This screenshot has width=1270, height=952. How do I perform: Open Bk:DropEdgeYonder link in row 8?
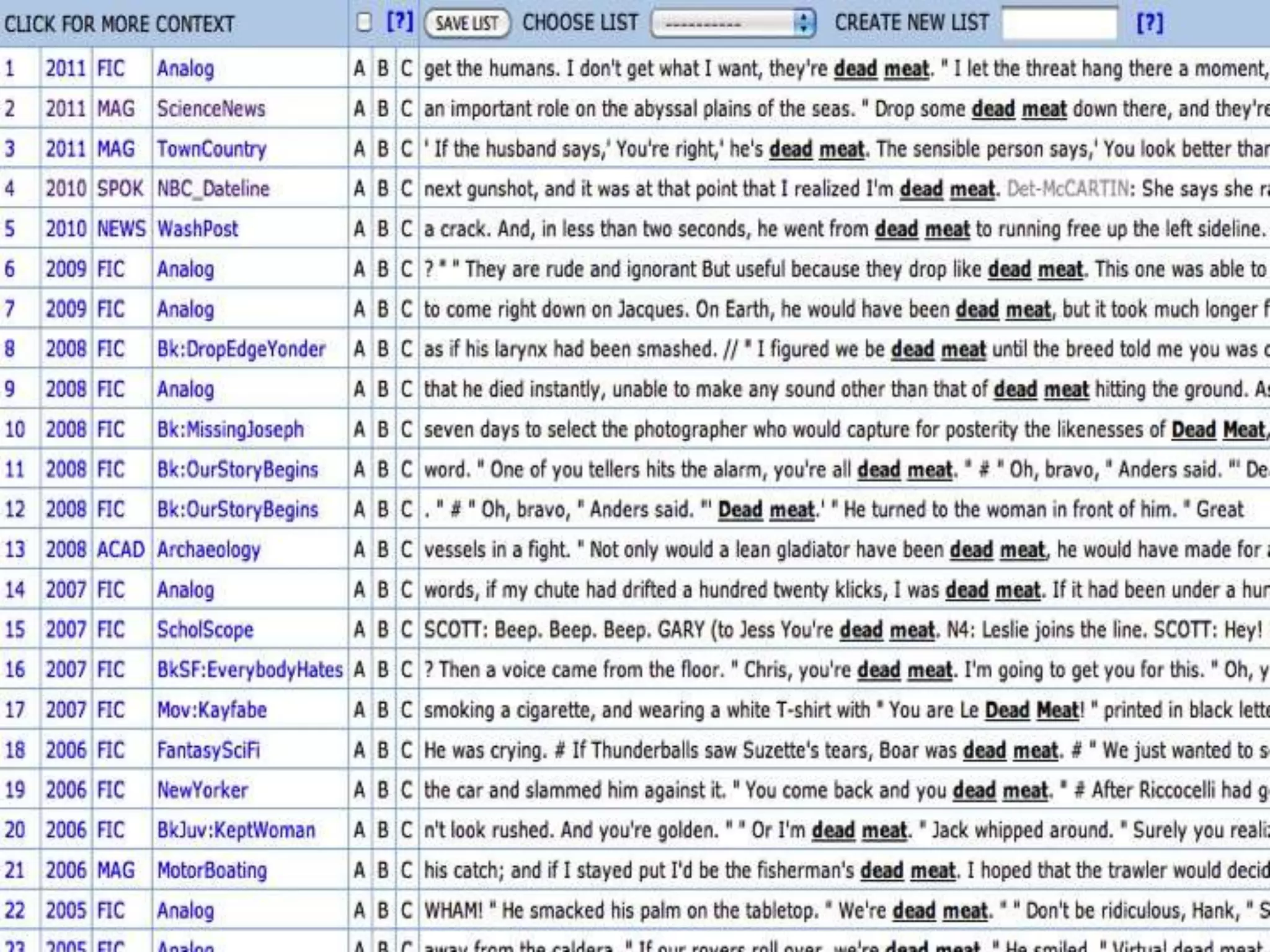click(x=241, y=349)
